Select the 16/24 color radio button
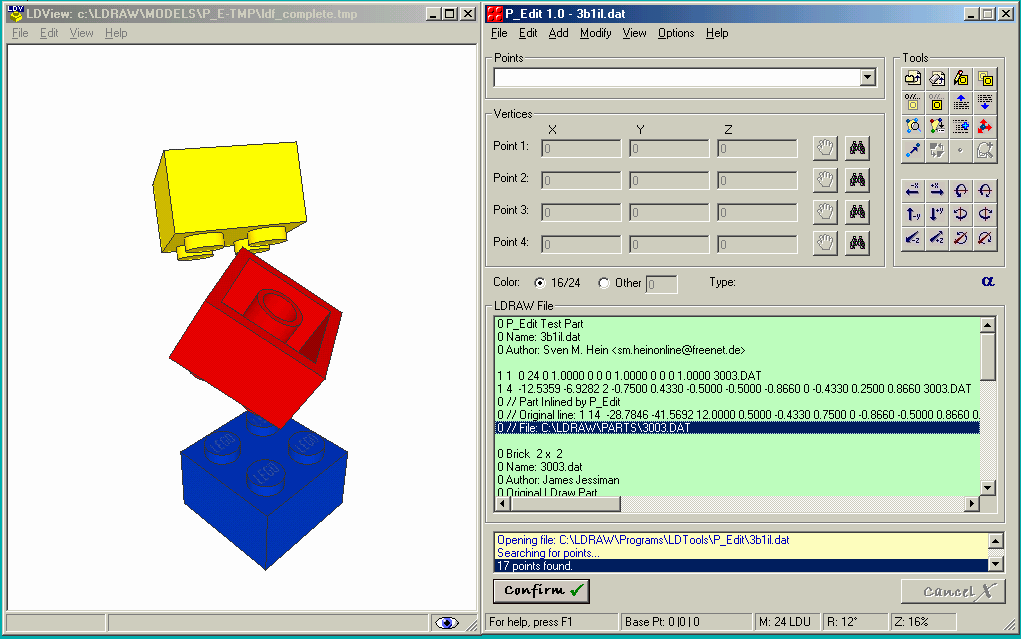 coord(540,283)
